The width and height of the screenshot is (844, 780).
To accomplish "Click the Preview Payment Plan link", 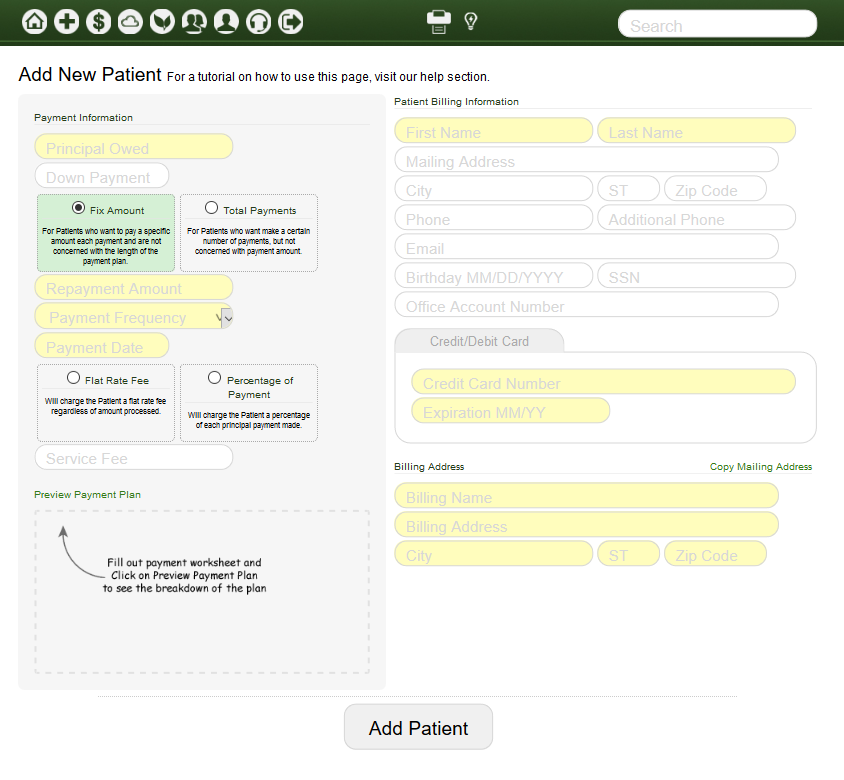I will (87, 495).
